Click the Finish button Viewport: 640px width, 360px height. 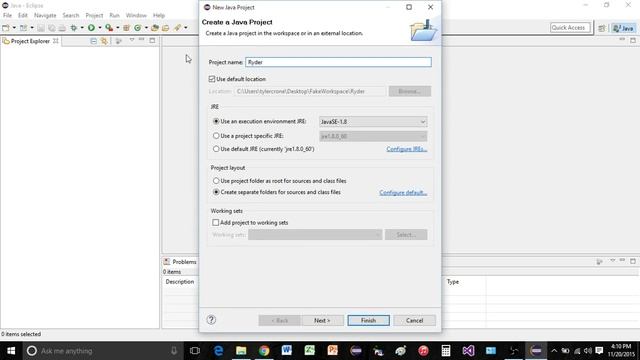tap(368, 320)
